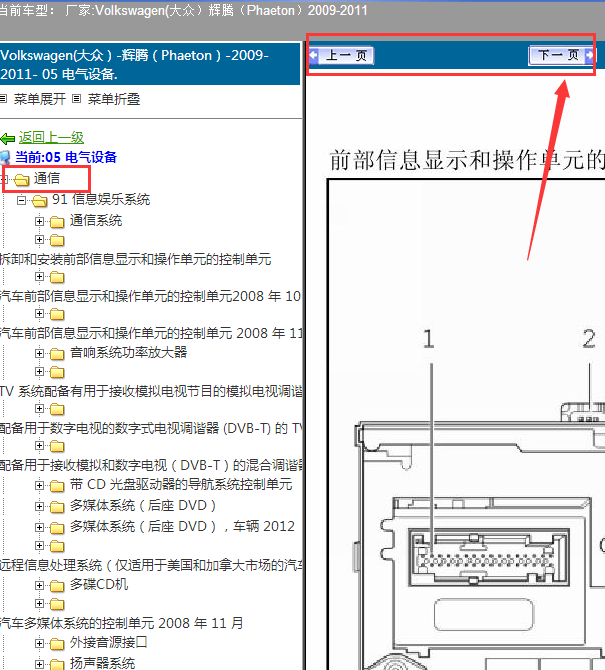The image size is (605, 670).
Task: Collapse the 91 信息娱乐系统 node
Action: (21, 200)
